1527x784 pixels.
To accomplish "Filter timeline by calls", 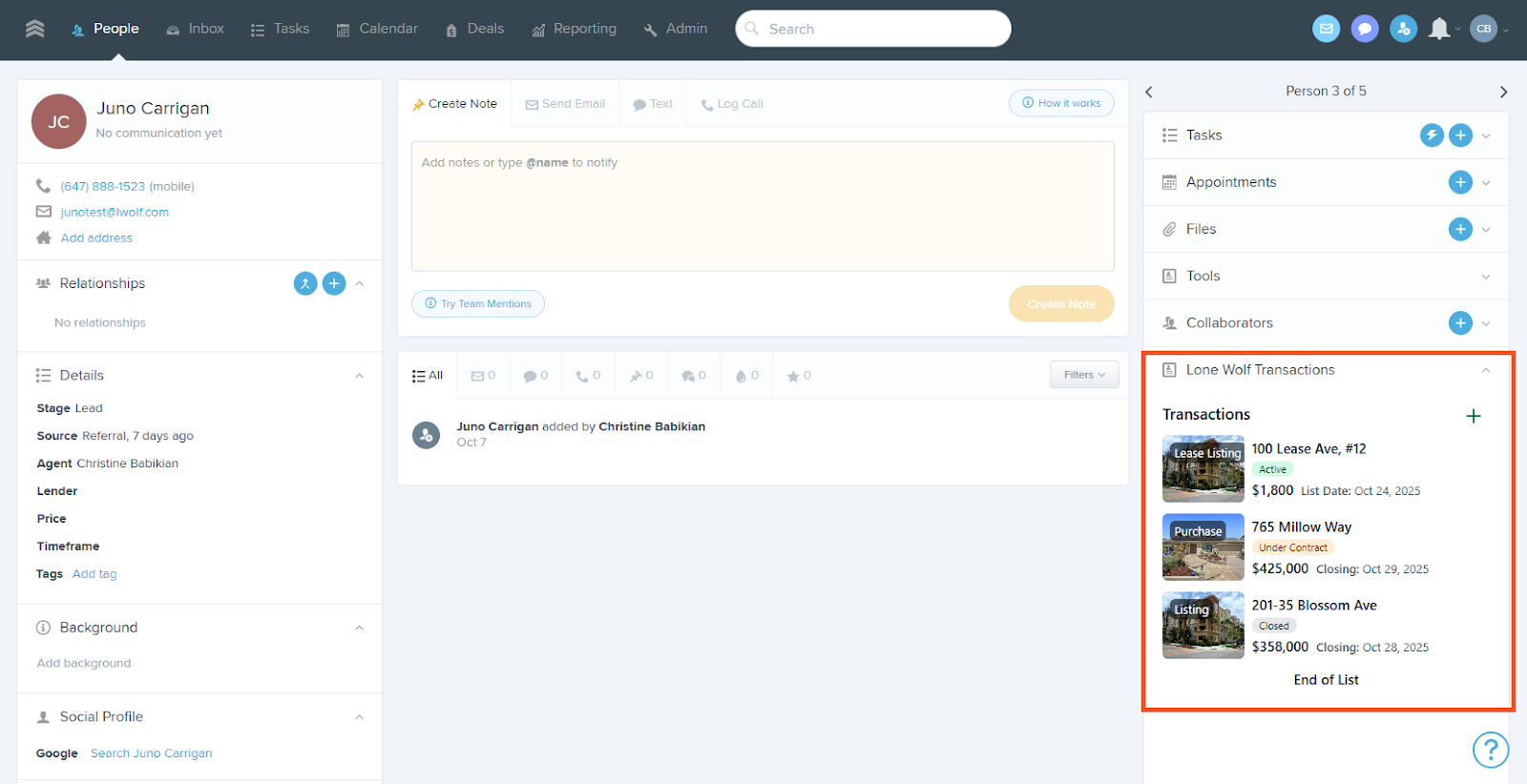I will (588, 376).
